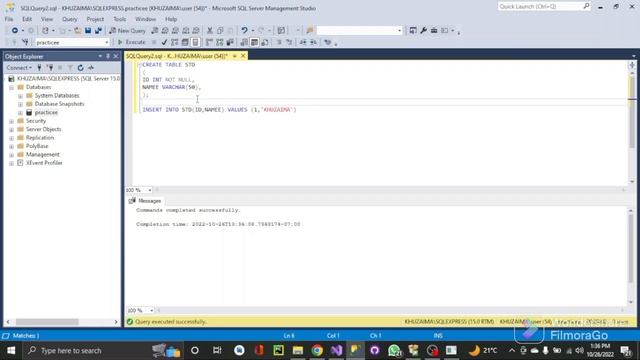
Task: Expand the Security folder node
Action: coord(11,121)
